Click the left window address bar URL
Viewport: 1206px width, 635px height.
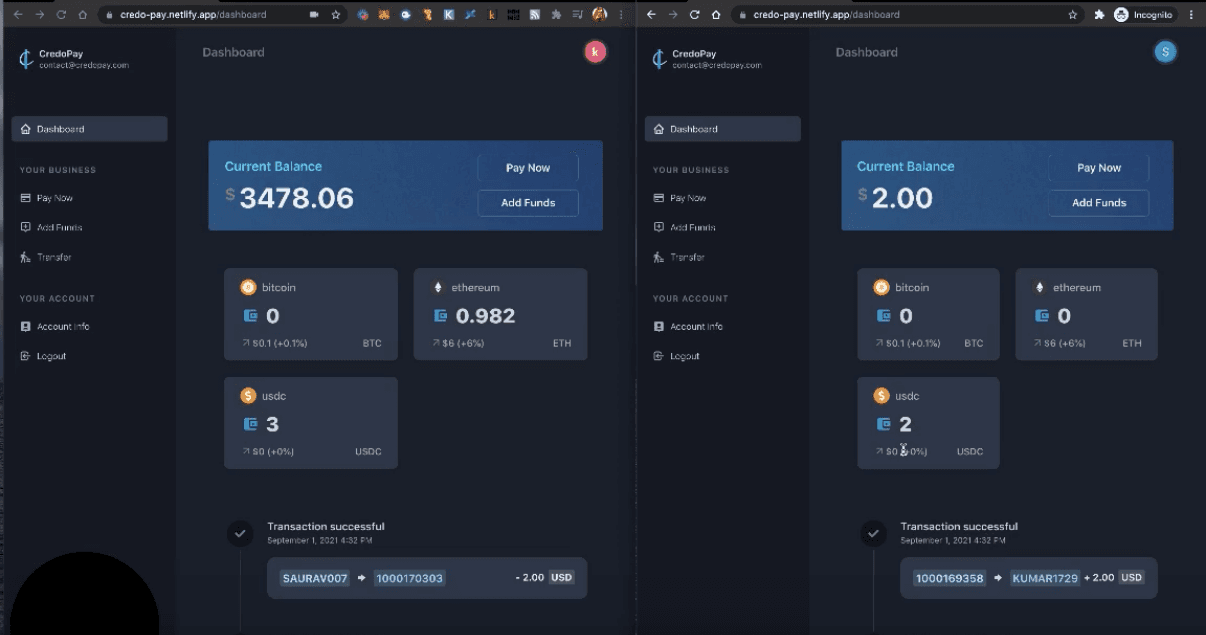(x=193, y=15)
